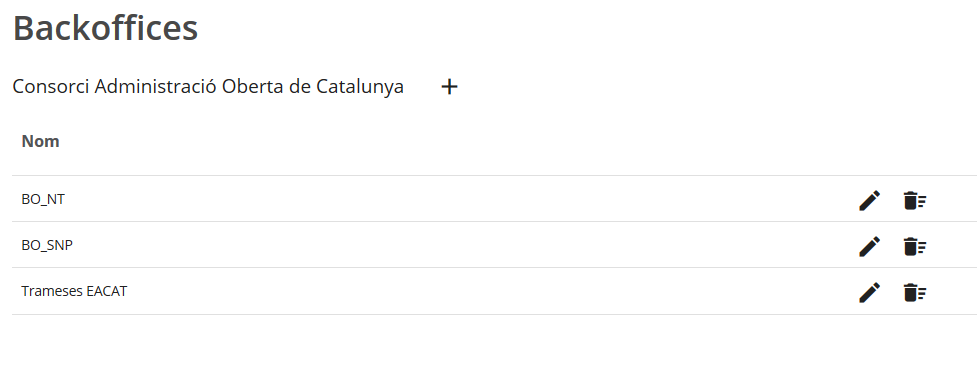Open pencil editor for BO_SNP
977x376 pixels.
pyautogui.click(x=870, y=247)
